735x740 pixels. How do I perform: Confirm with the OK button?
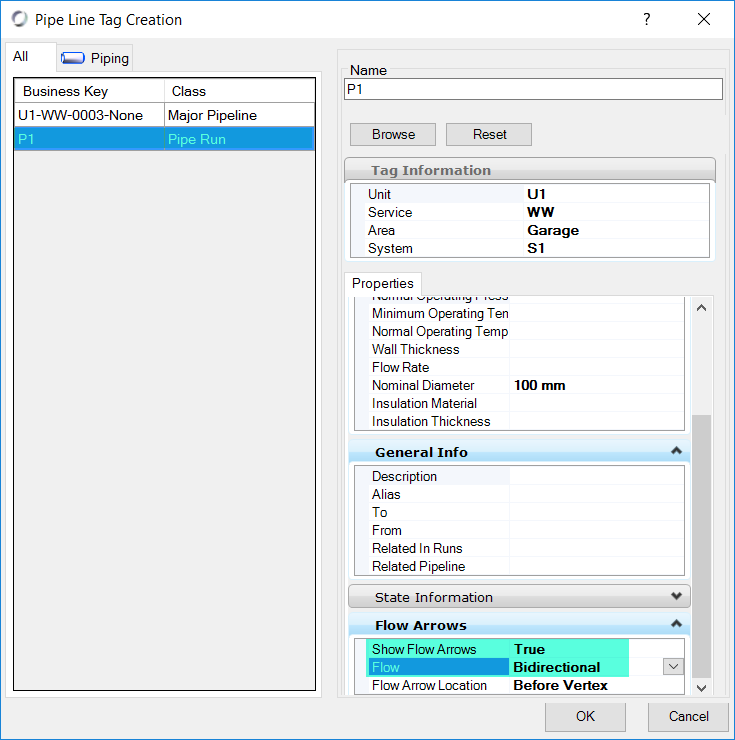pyautogui.click(x=585, y=716)
